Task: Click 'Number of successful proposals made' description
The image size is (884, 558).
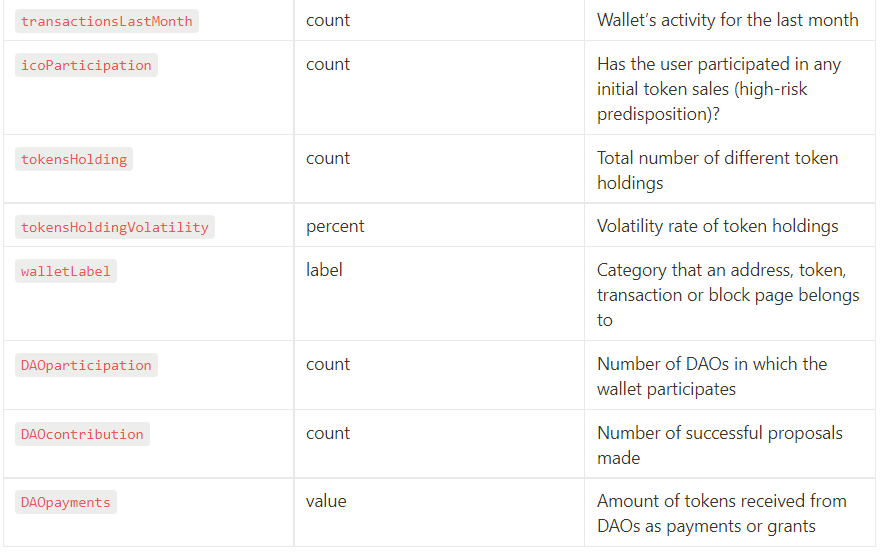Action: pos(719,445)
